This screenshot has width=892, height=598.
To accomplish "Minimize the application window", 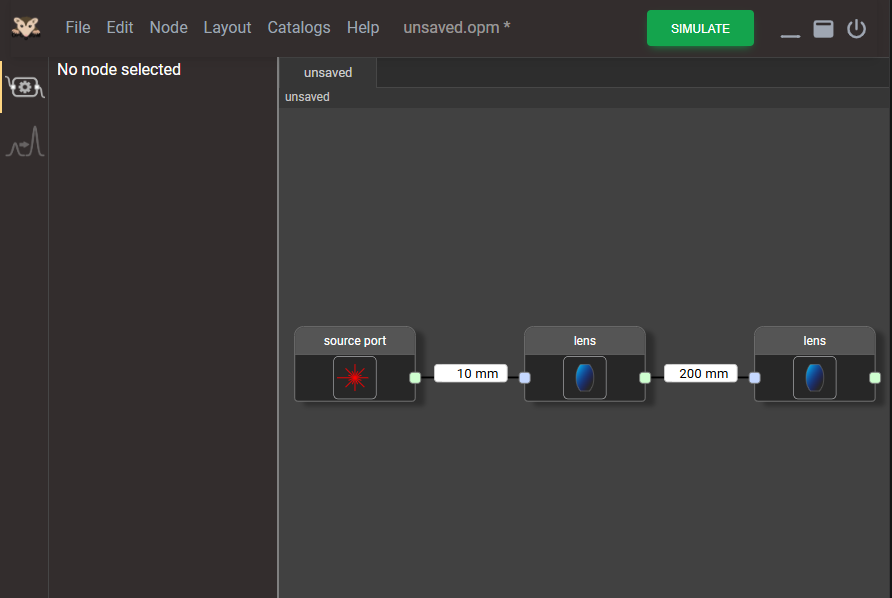I will click(790, 35).
